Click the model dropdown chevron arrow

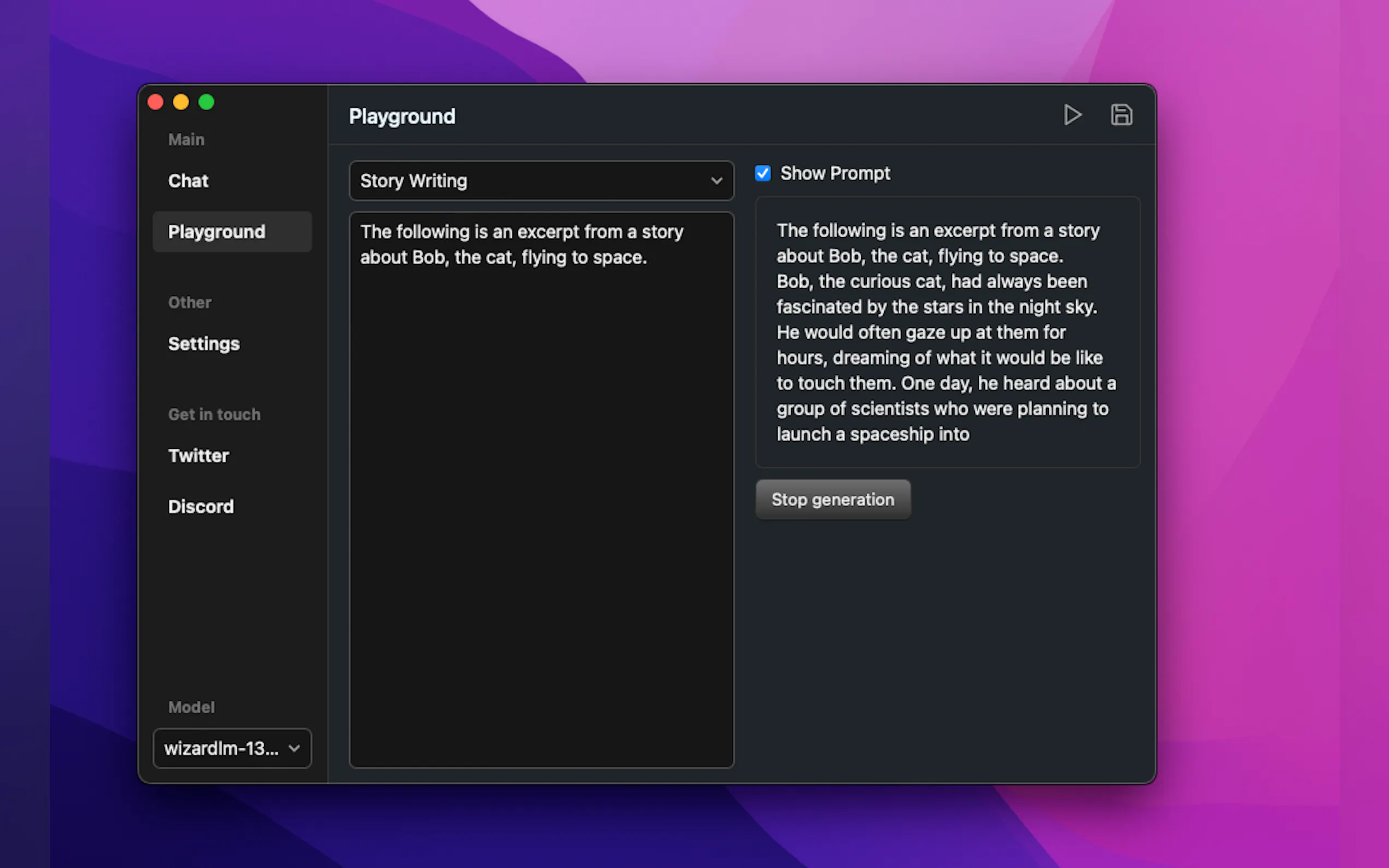pyautogui.click(x=294, y=748)
